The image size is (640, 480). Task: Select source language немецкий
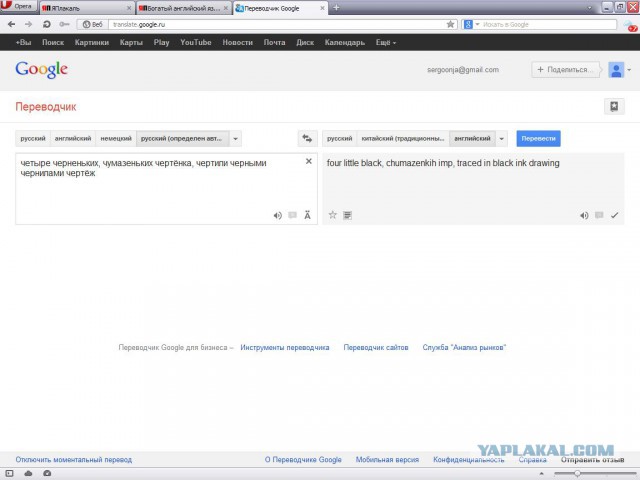116,139
